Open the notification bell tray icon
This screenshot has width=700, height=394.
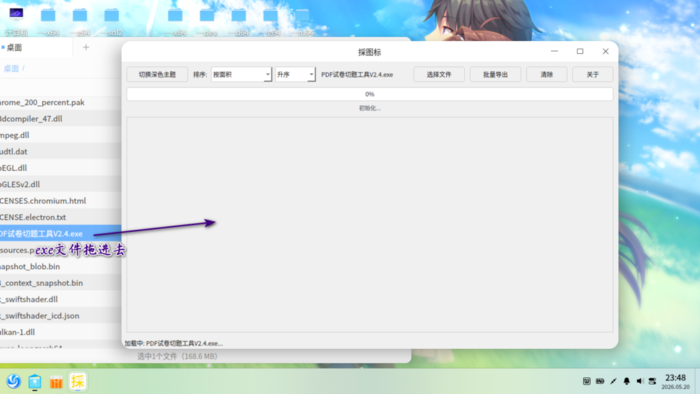(627, 381)
